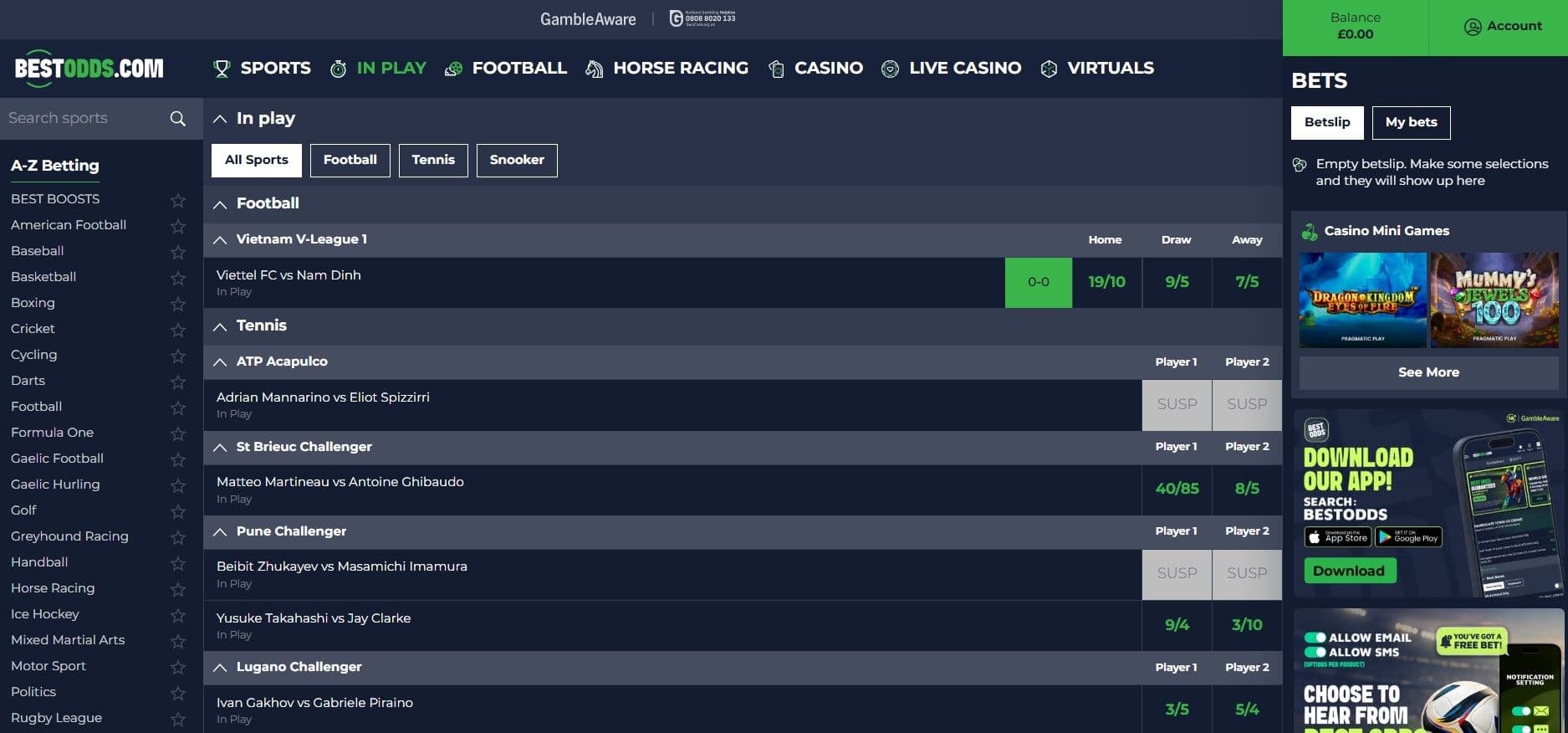
Task: Open the LIVE CASINO menu item
Action: point(965,68)
